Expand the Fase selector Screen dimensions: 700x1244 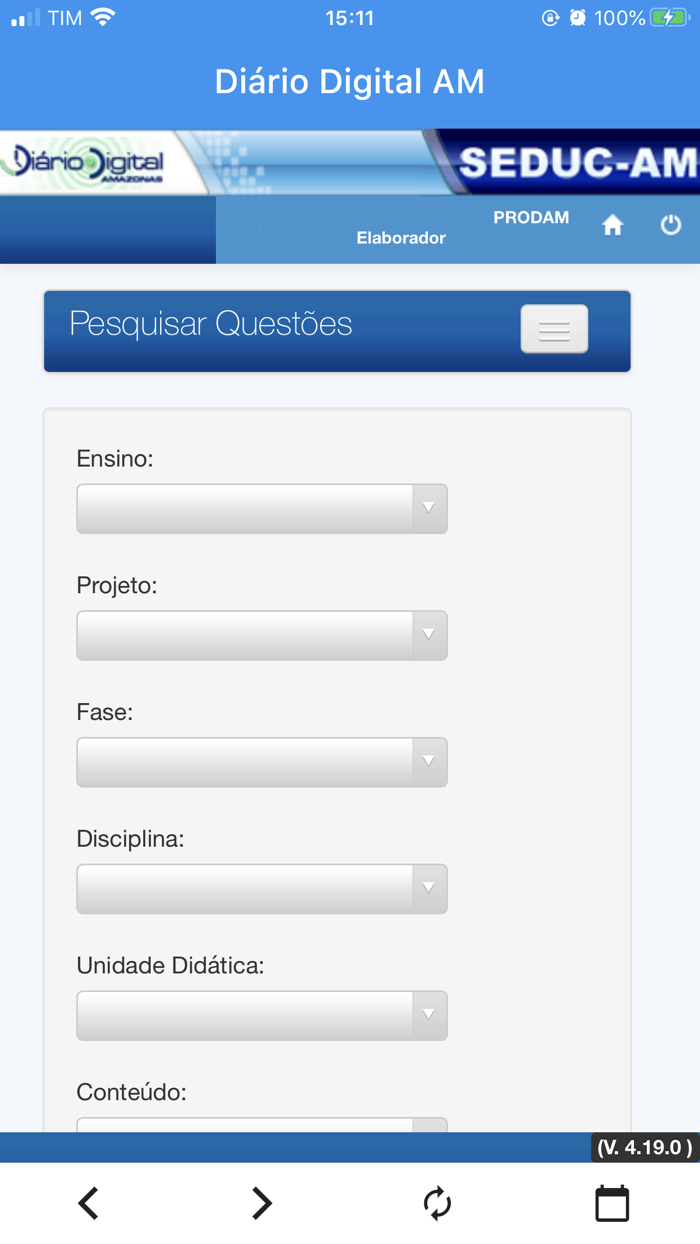click(x=262, y=762)
